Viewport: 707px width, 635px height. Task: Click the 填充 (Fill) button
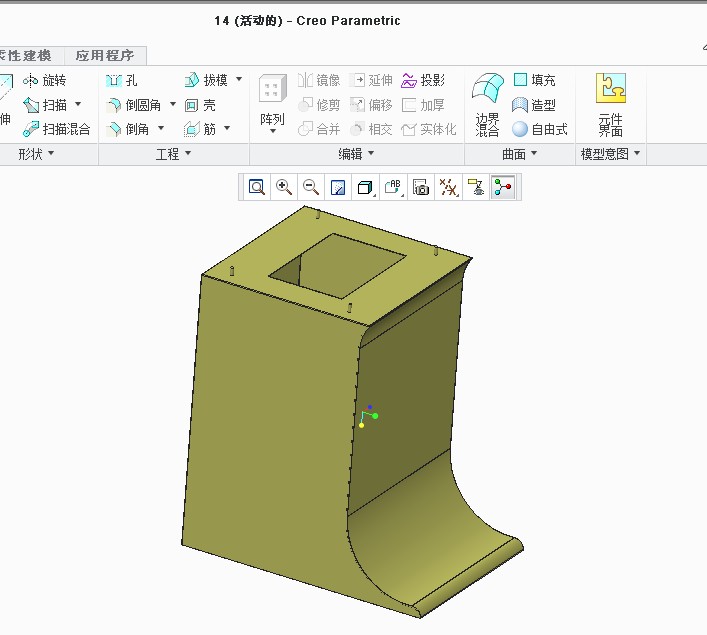tap(535, 81)
